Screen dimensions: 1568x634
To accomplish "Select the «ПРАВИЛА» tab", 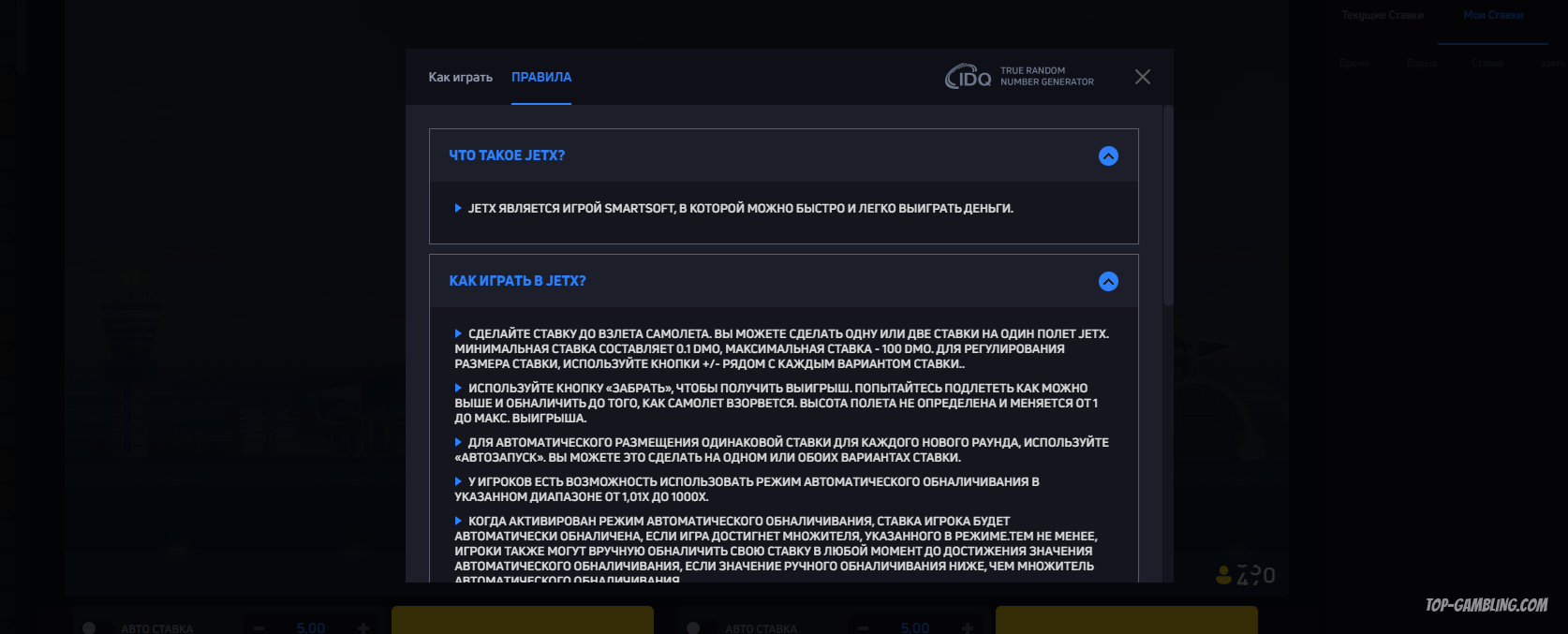I will (x=541, y=77).
